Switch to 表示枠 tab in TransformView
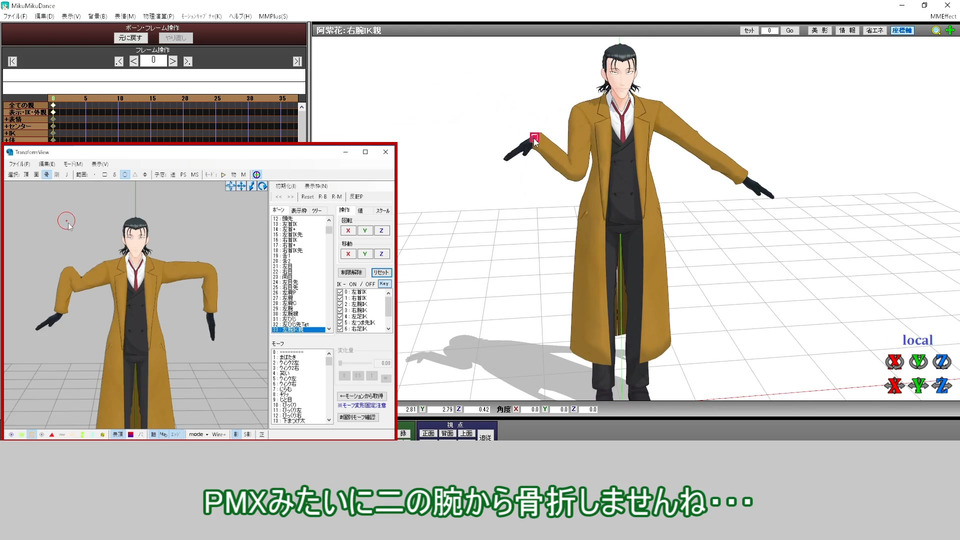 [x=299, y=211]
